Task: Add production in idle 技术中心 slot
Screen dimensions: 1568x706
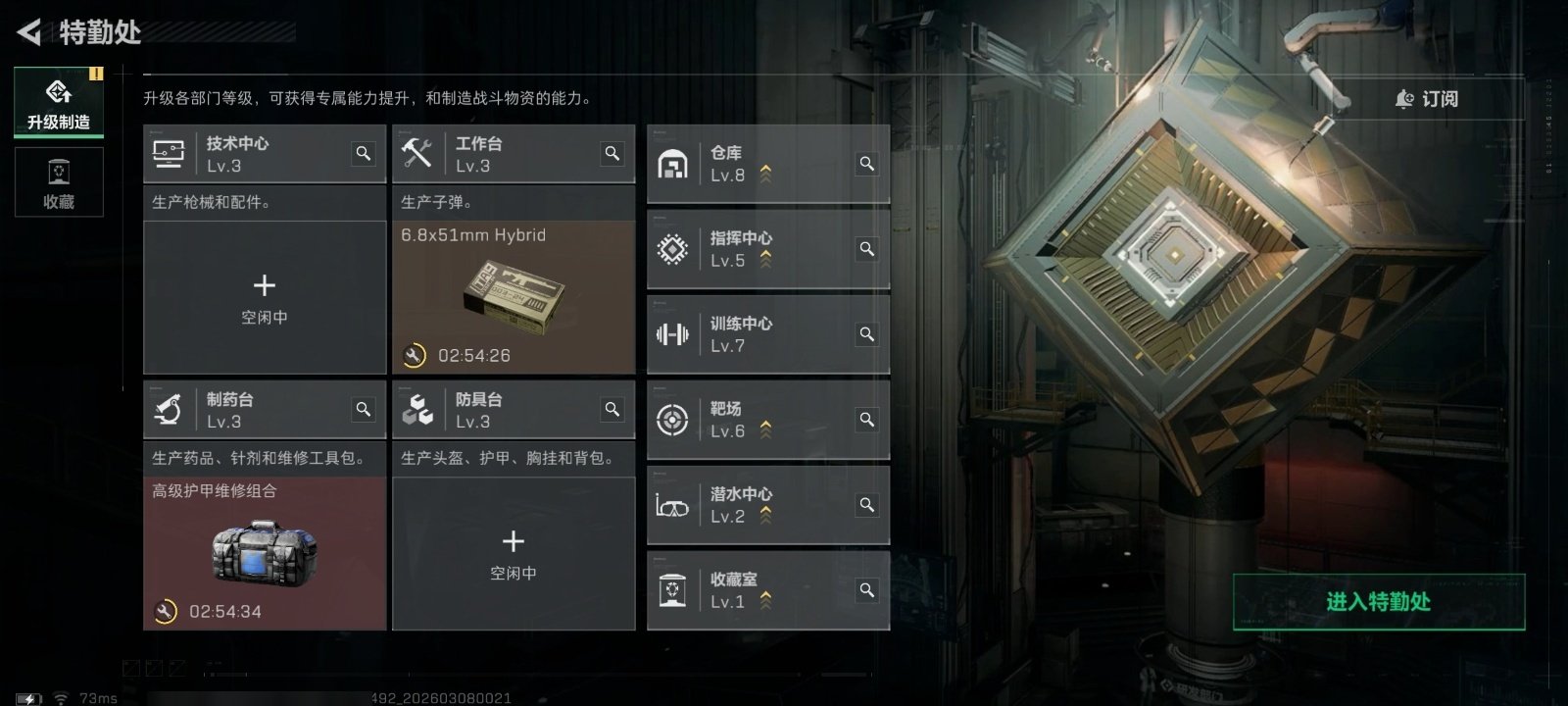Action: click(265, 297)
